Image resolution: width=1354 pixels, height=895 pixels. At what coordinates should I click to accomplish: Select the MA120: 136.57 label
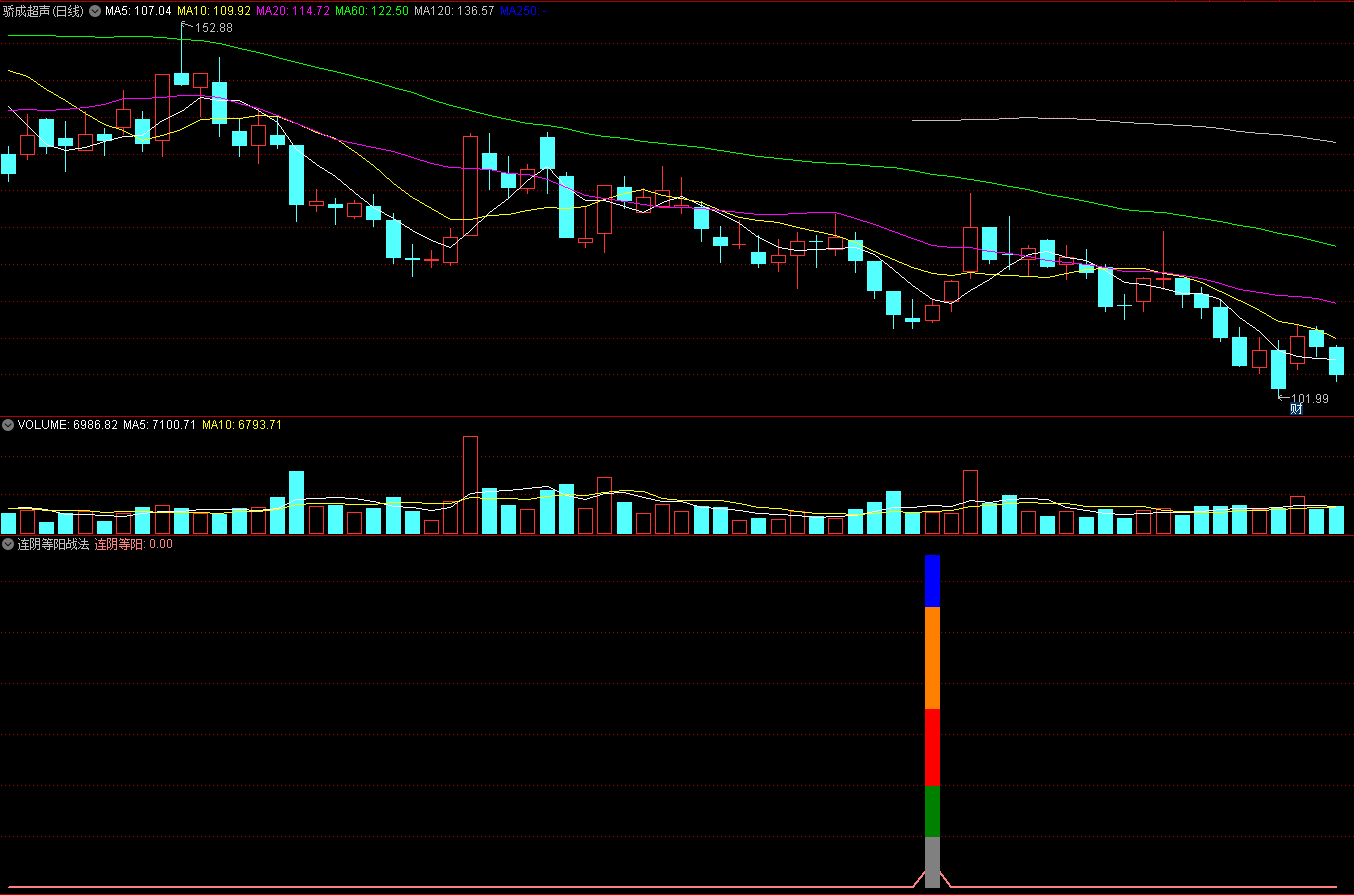point(454,10)
